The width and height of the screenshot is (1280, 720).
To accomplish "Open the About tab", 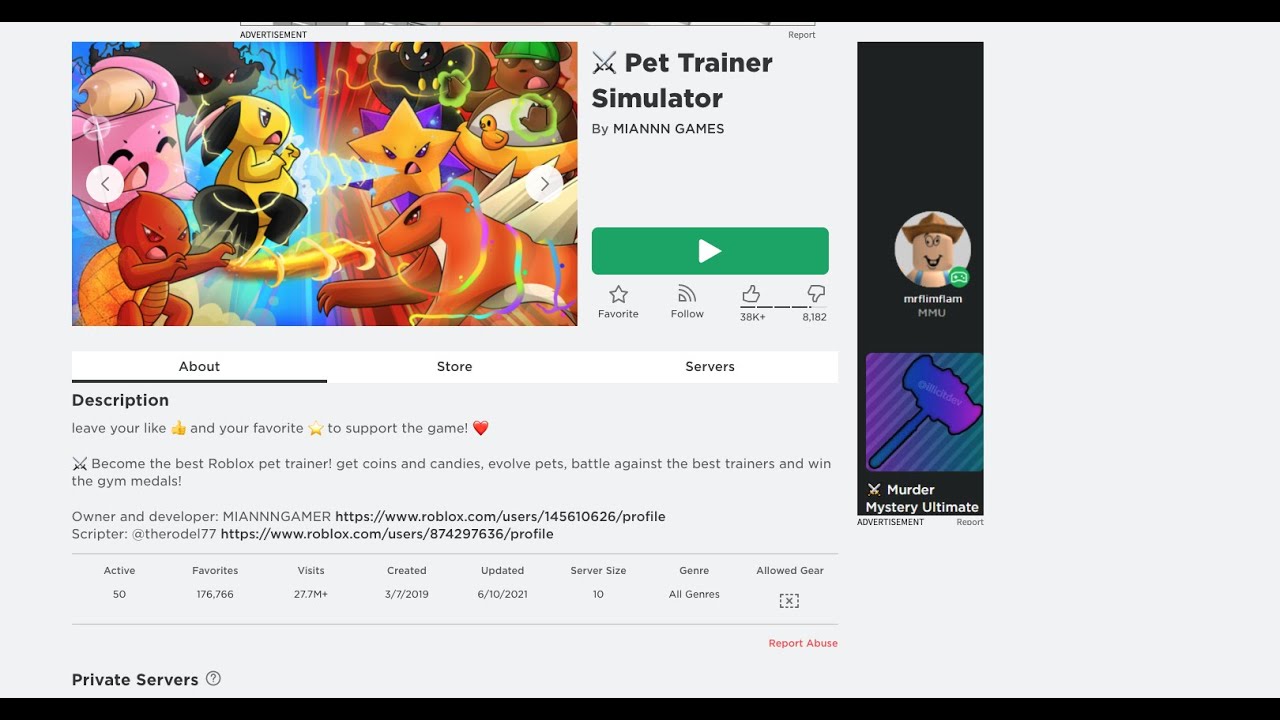I will [199, 367].
